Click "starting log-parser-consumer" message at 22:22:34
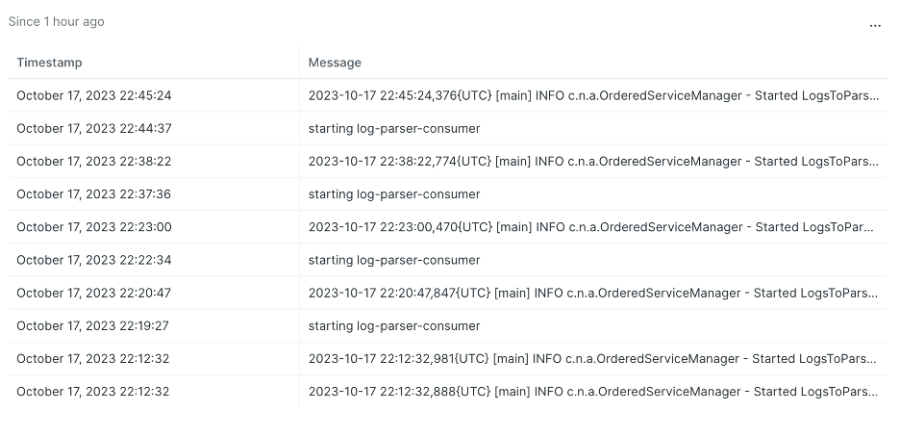 click(394, 260)
